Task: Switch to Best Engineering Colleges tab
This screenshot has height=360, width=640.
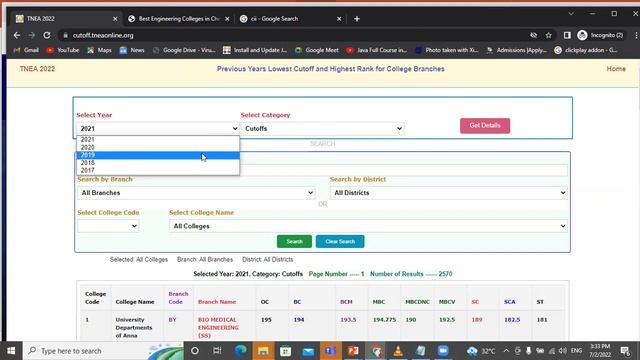Action: [179, 19]
